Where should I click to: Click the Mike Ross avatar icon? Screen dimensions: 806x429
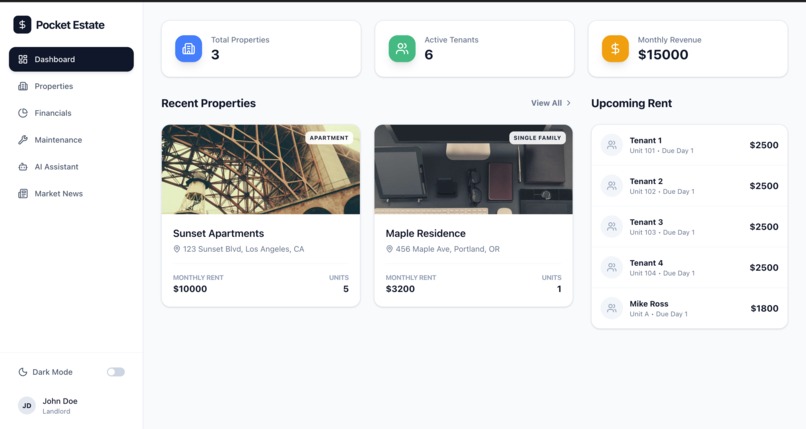(x=612, y=308)
